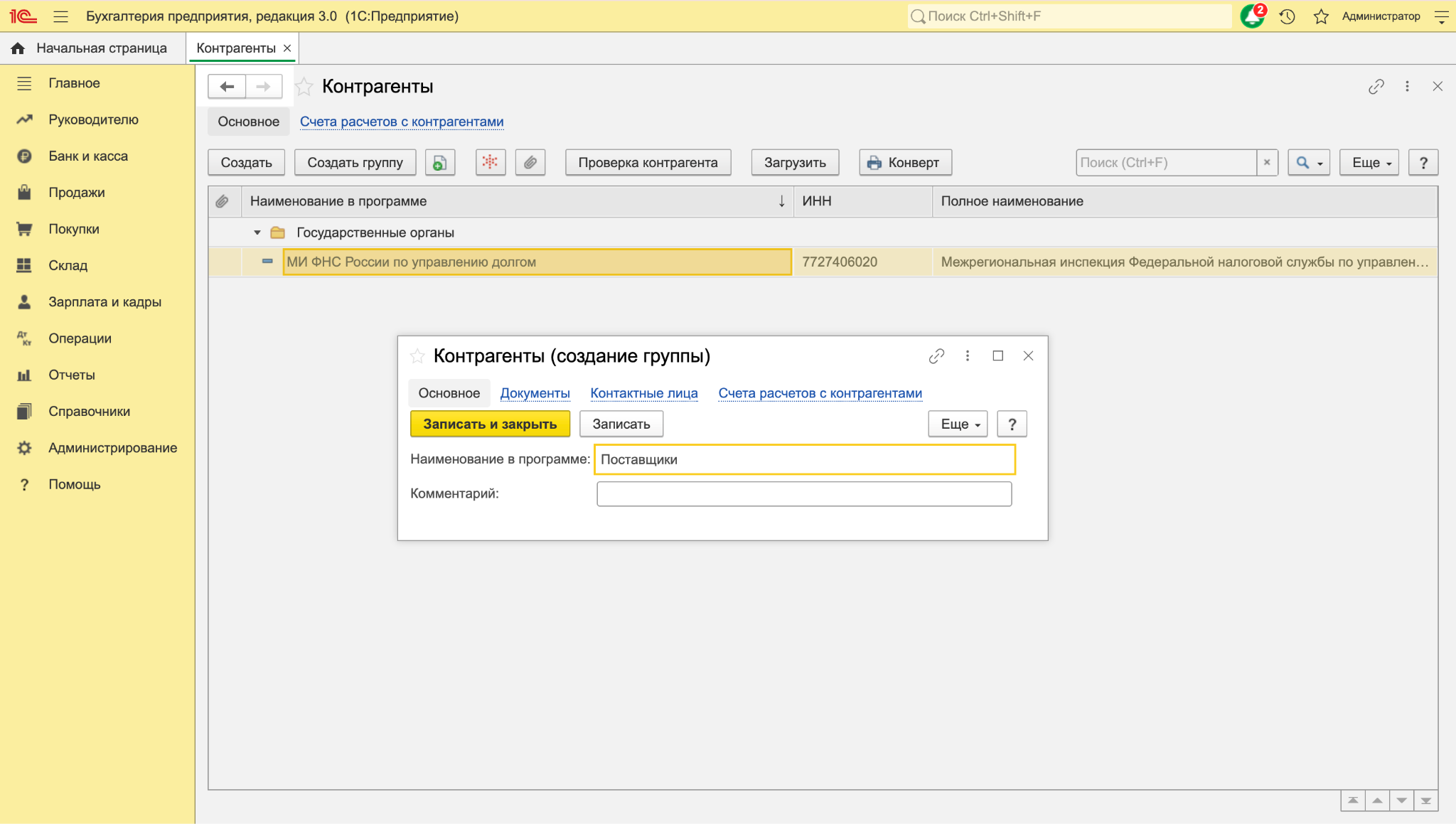The image size is (1456, 824).
Task: Open notifications bell with badge
Action: click(1253, 16)
